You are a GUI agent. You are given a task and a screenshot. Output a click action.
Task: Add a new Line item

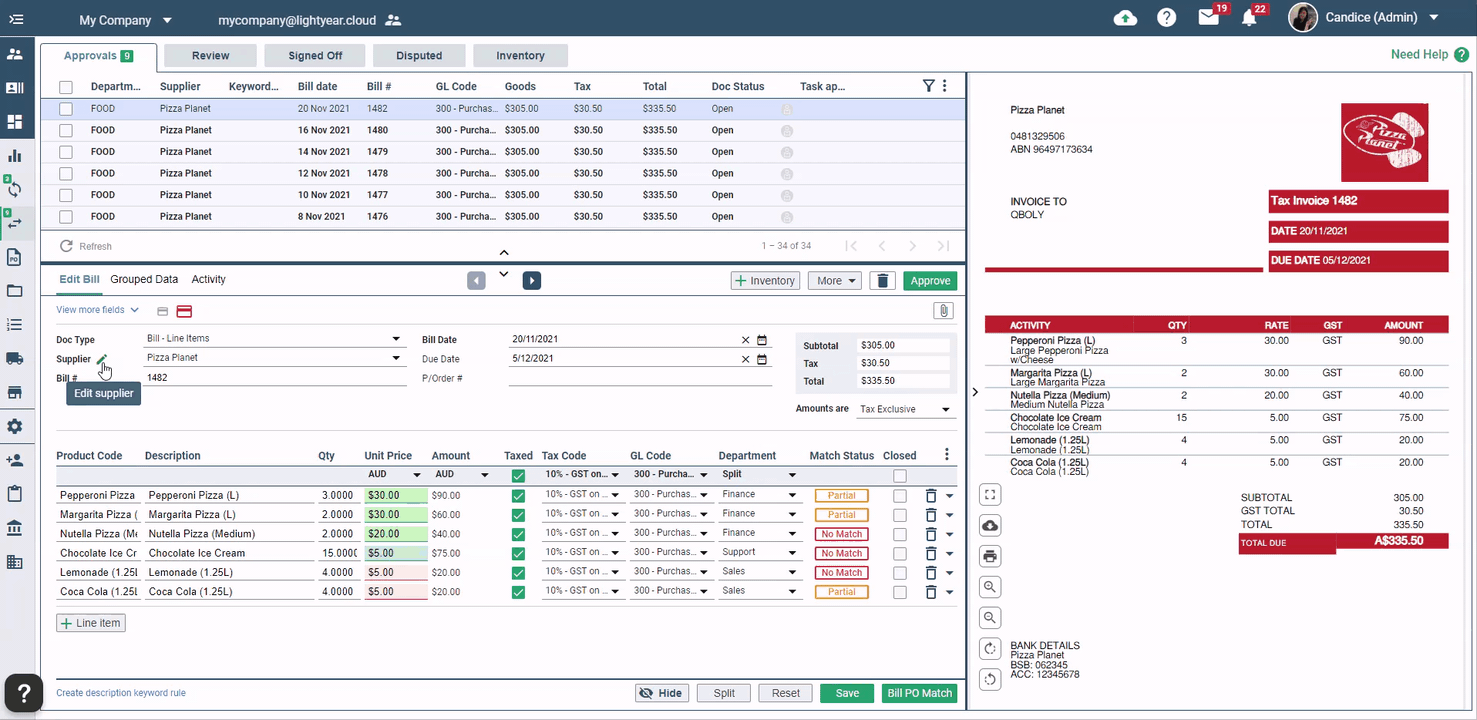[x=91, y=623]
